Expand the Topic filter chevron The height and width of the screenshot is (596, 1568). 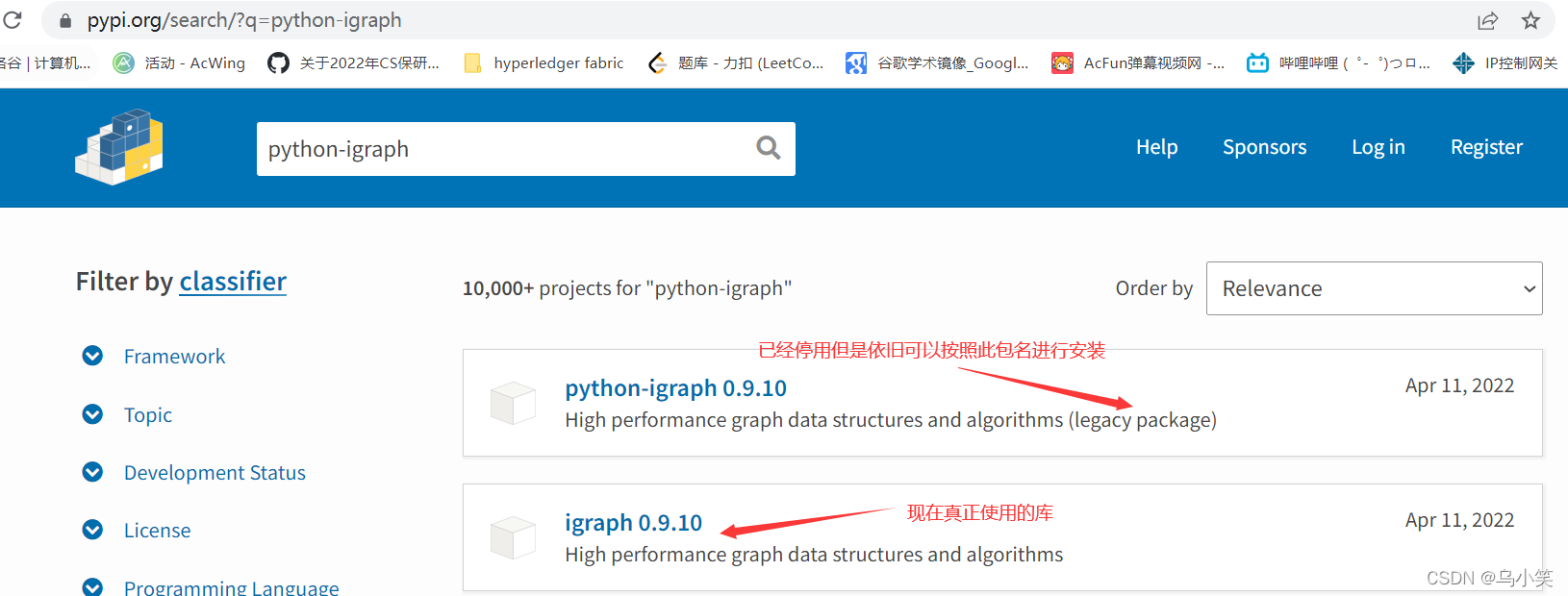92,414
